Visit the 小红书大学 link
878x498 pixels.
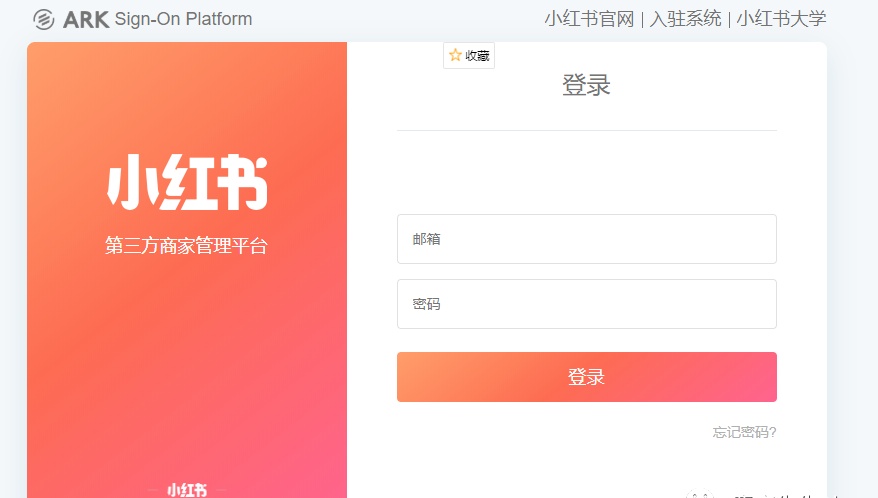click(x=781, y=19)
